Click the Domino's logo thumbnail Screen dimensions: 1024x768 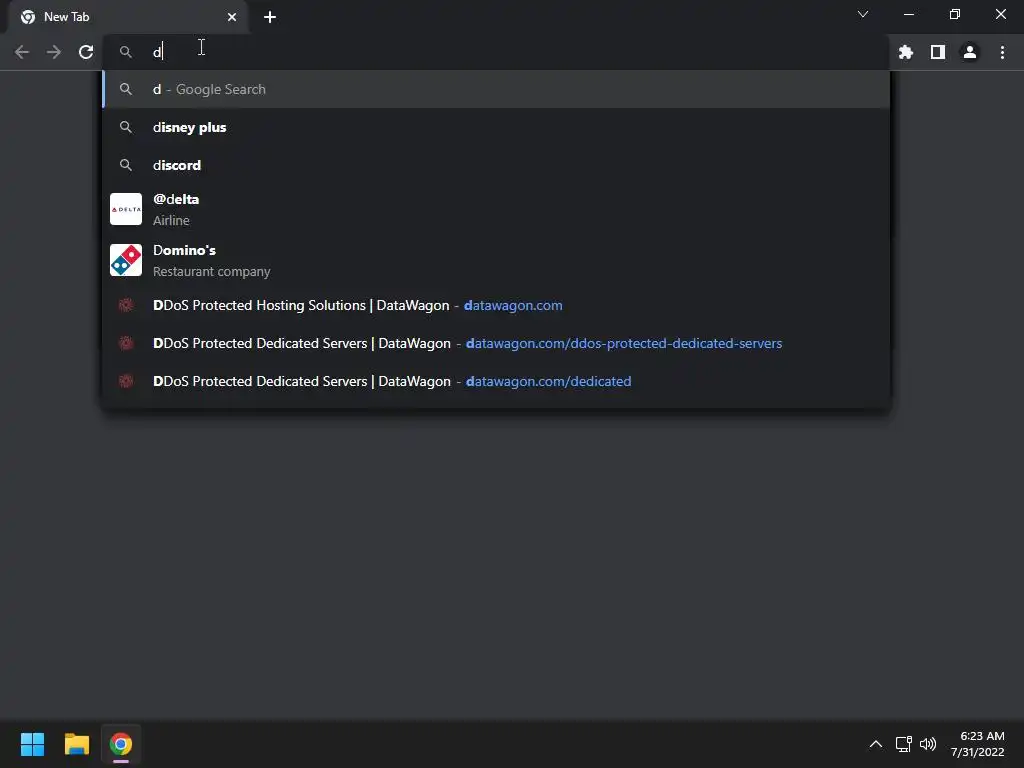(126, 260)
